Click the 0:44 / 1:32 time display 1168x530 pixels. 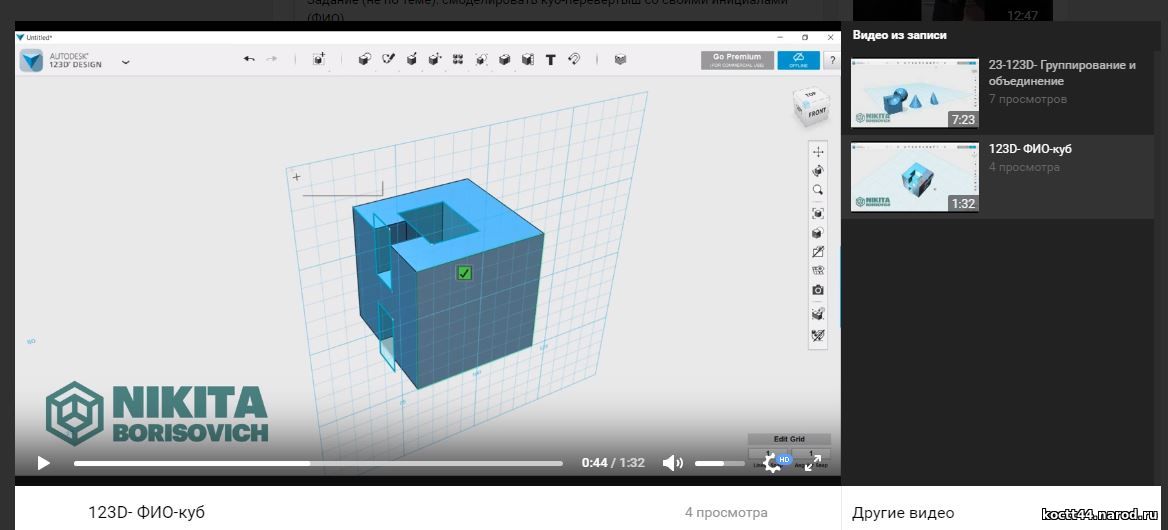(613, 463)
